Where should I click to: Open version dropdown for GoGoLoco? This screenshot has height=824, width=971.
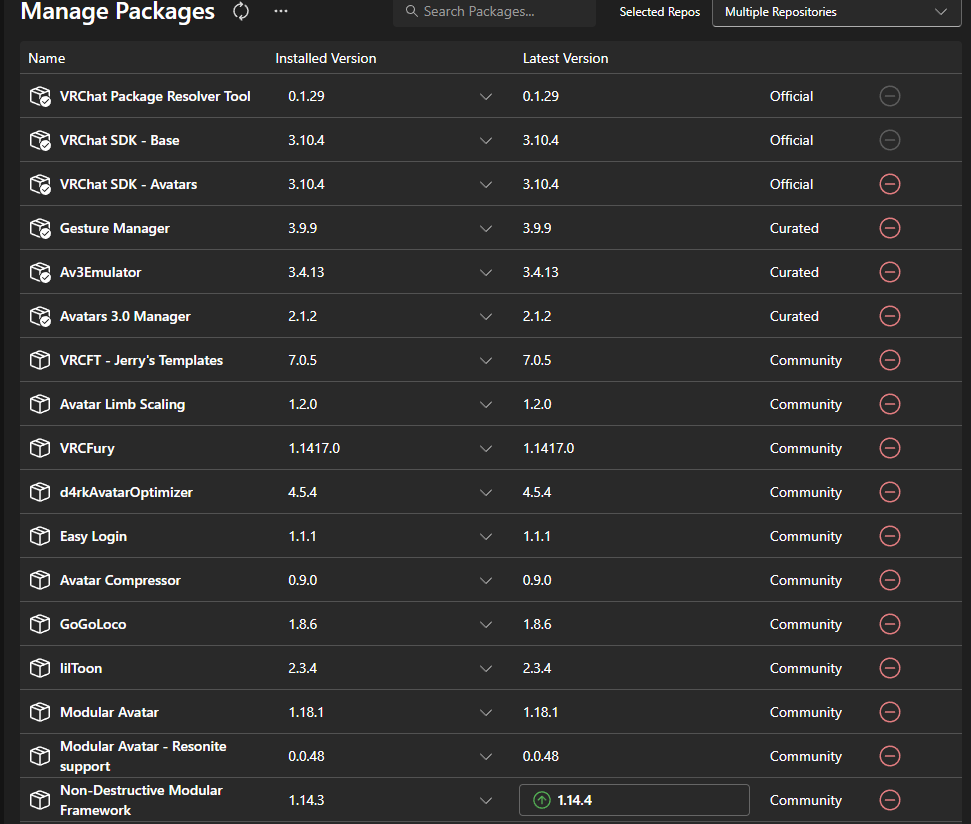486,624
